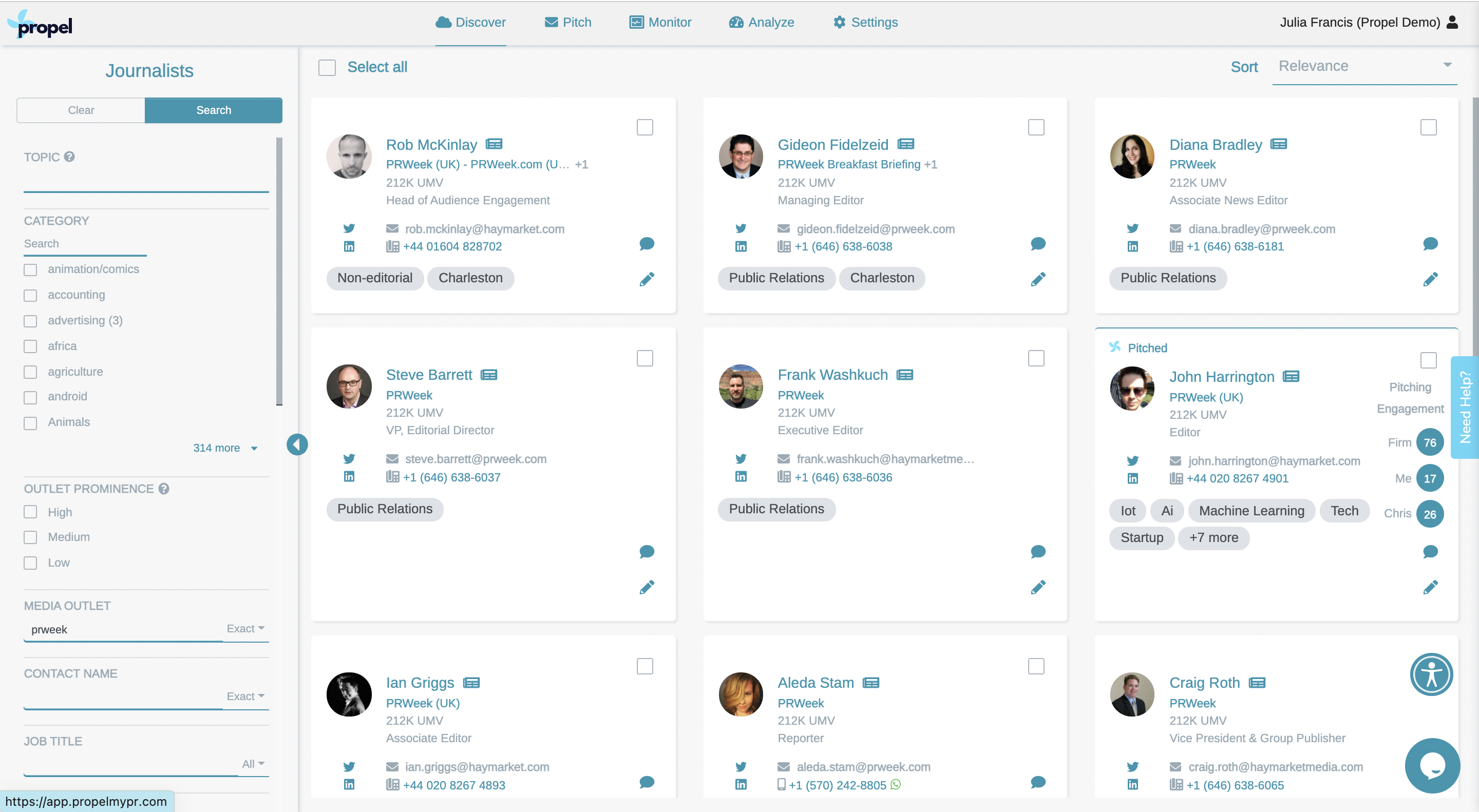Image resolution: width=1479 pixels, height=812 pixels.
Task: Open John Harrington's email address link
Action: [x=1274, y=461]
